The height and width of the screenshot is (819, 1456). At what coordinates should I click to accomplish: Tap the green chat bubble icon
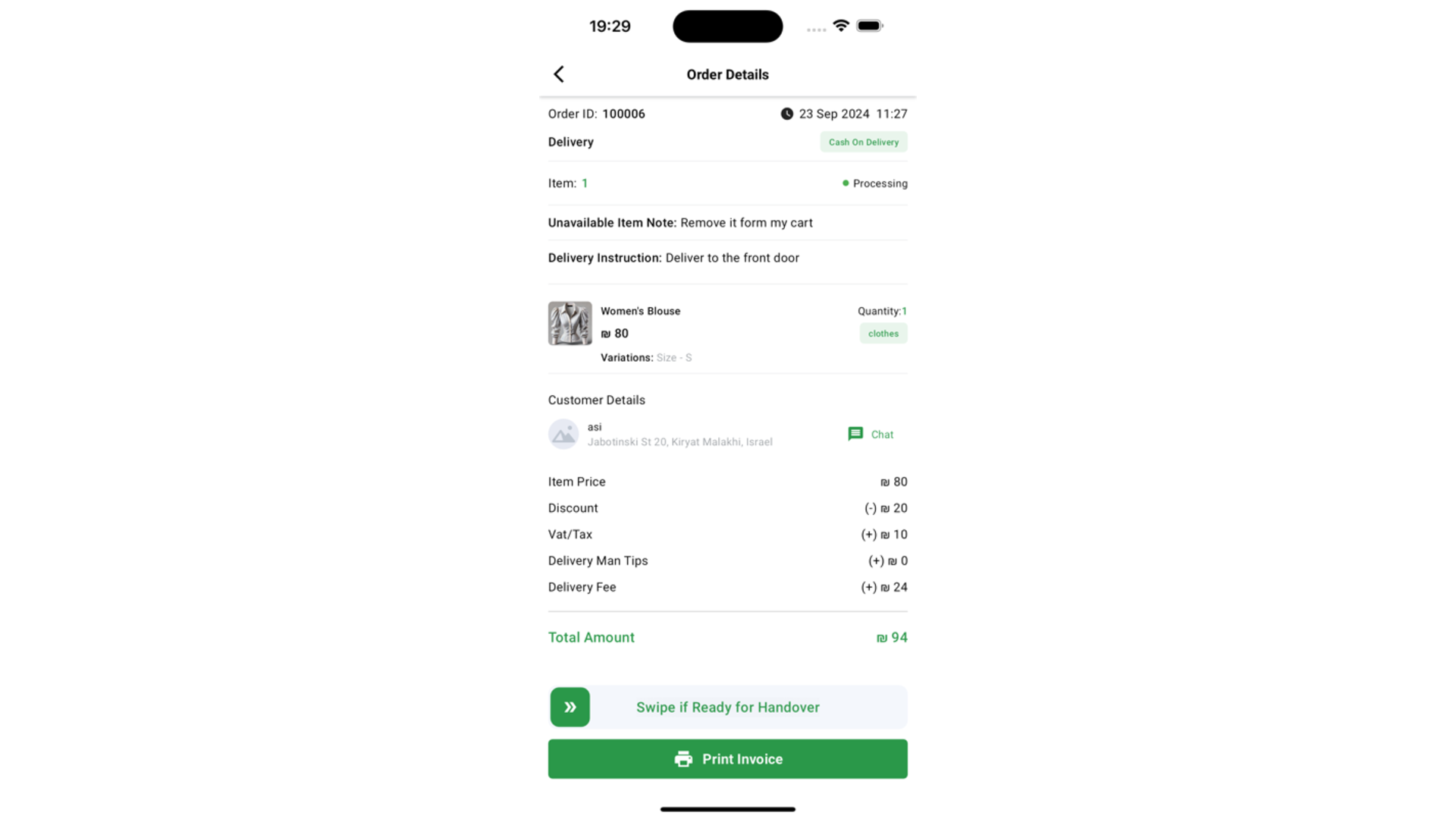[x=855, y=434]
